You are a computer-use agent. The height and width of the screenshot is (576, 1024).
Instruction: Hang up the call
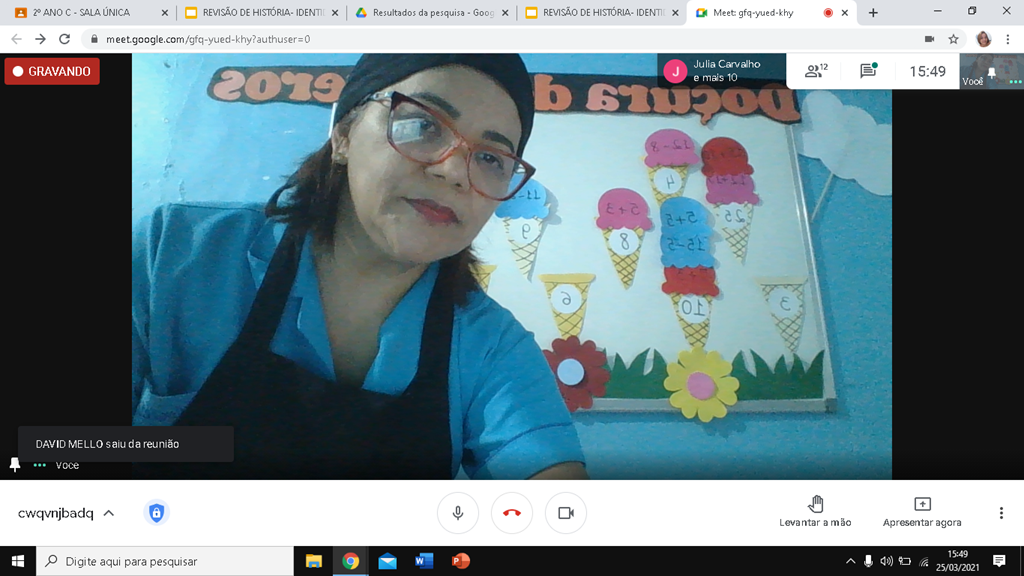[512, 513]
